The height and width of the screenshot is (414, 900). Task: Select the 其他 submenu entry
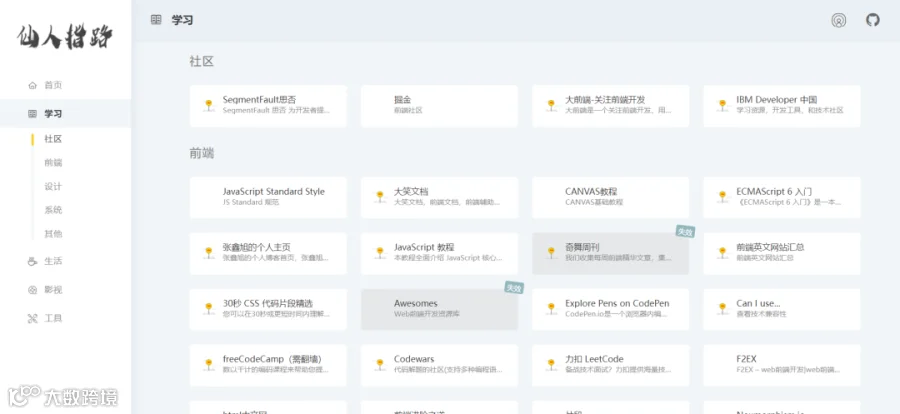pos(53,234)
